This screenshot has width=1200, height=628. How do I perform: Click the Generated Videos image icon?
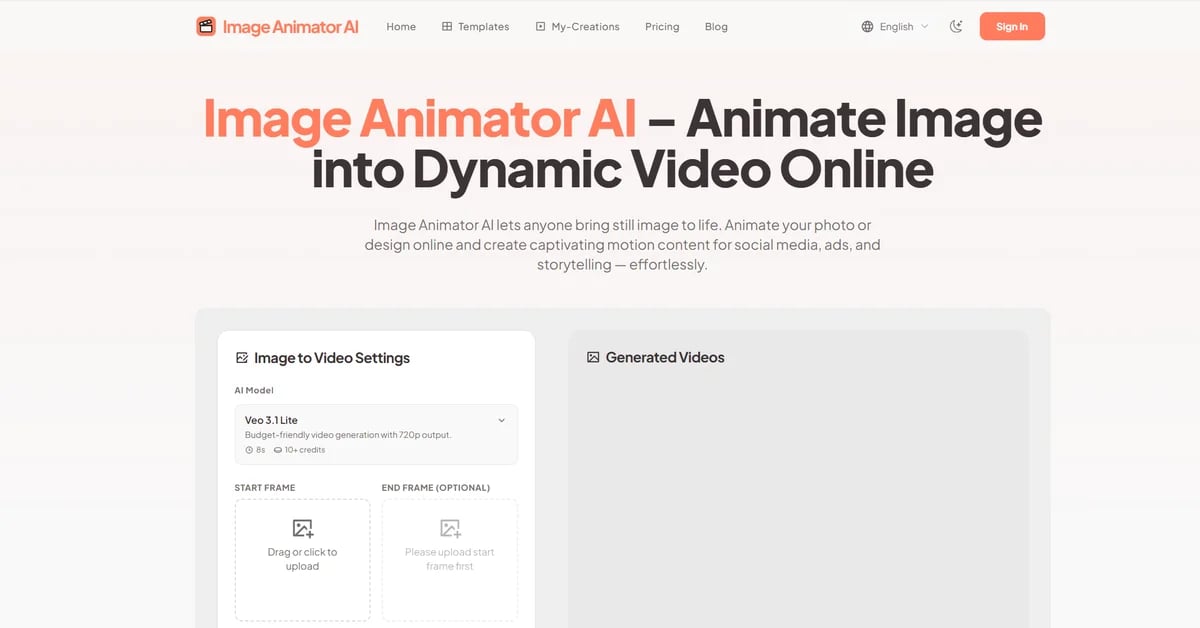593,357
